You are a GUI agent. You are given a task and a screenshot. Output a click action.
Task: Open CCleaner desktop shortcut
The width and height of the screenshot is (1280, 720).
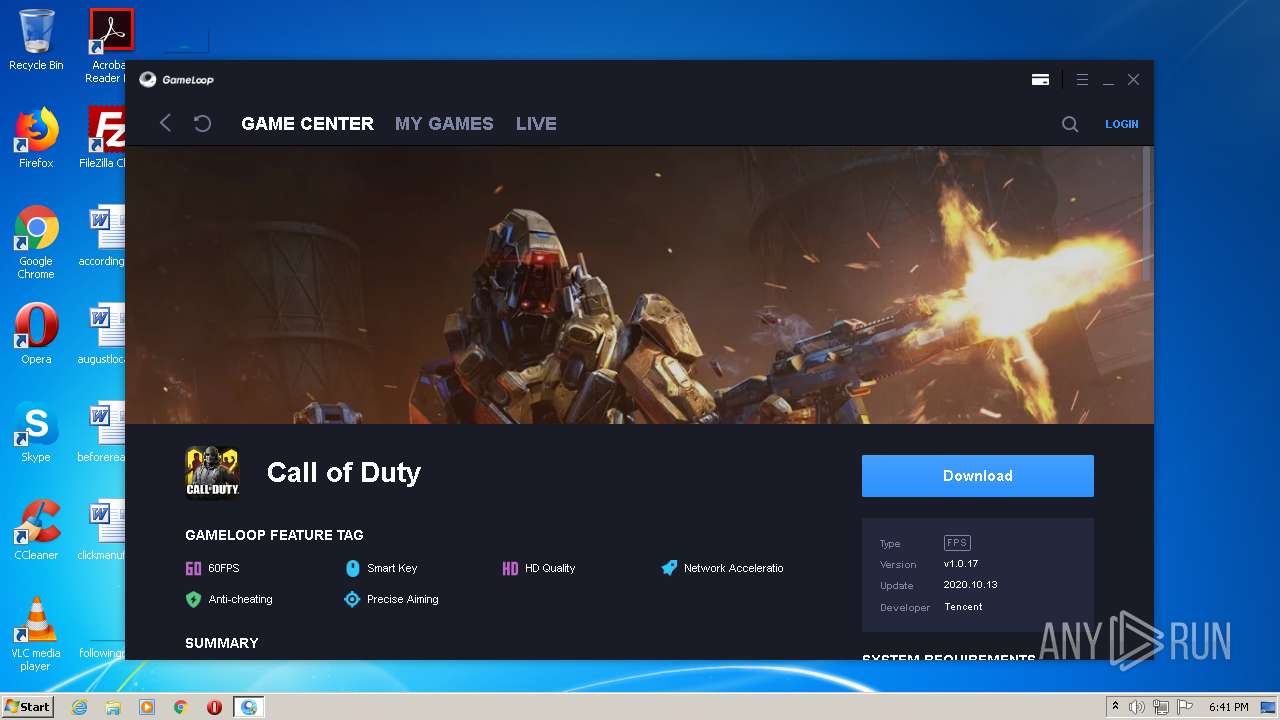pyautogui.click(x=36, y=530)
